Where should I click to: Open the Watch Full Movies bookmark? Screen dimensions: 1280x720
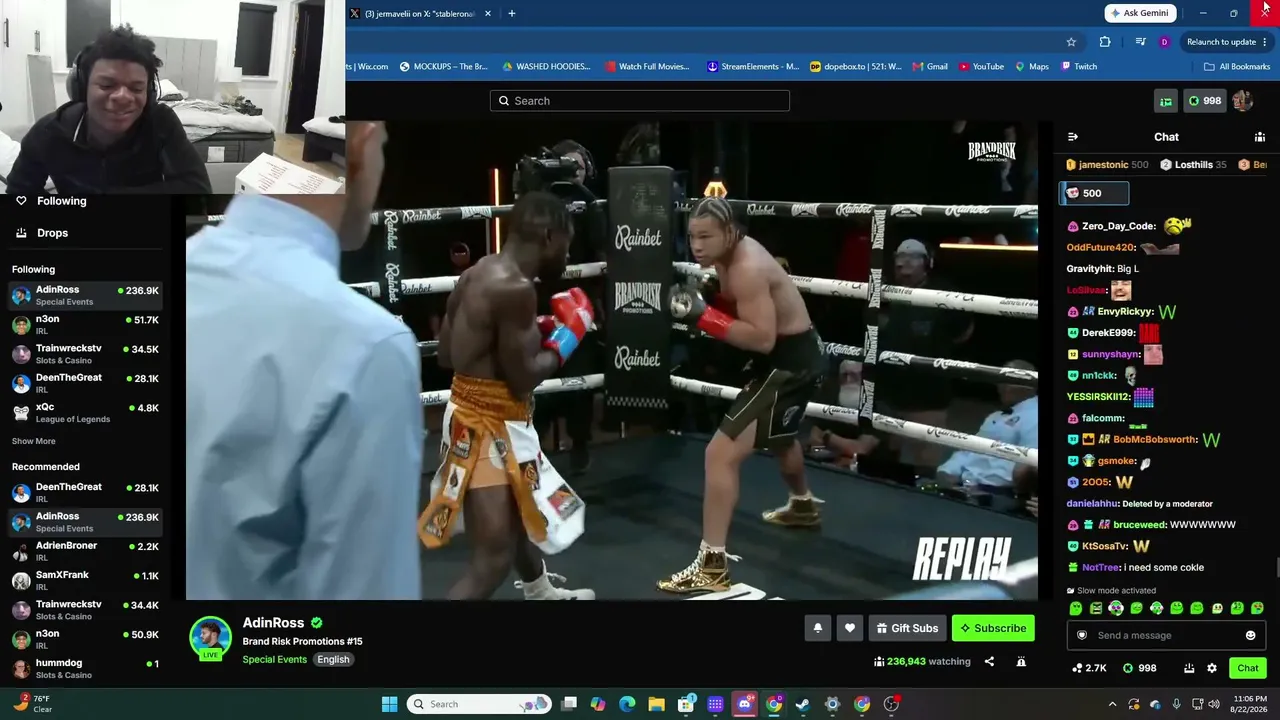tap(647, 67)
